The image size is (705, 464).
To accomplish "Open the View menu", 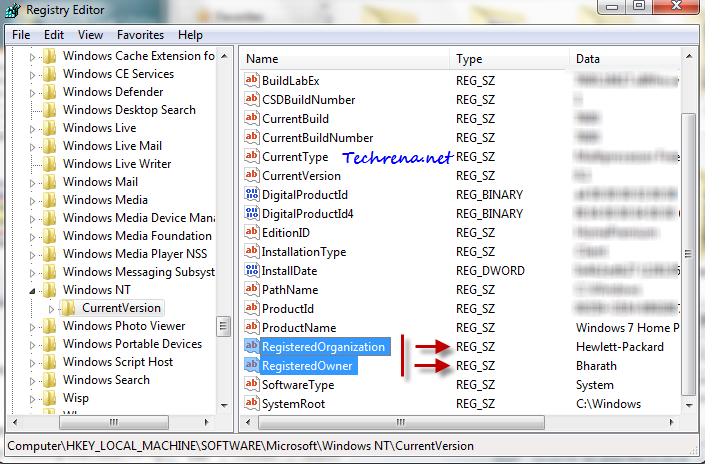I will coord(90,35).
